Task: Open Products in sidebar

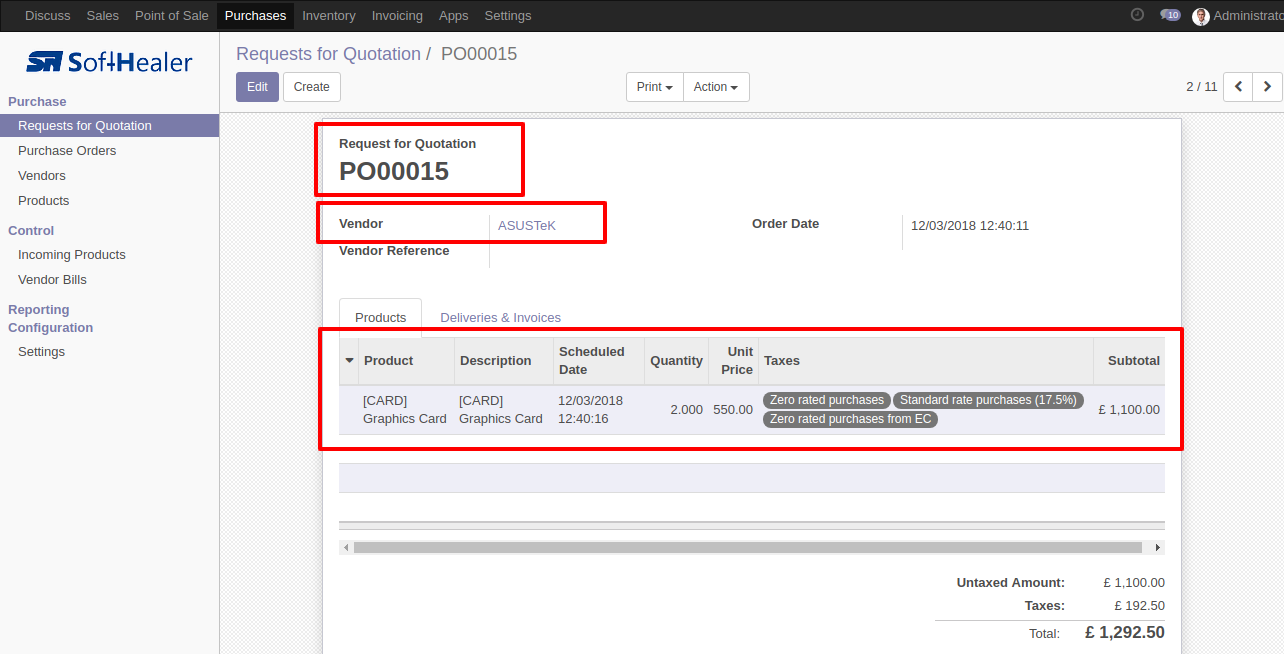Action: click(44, 200)
